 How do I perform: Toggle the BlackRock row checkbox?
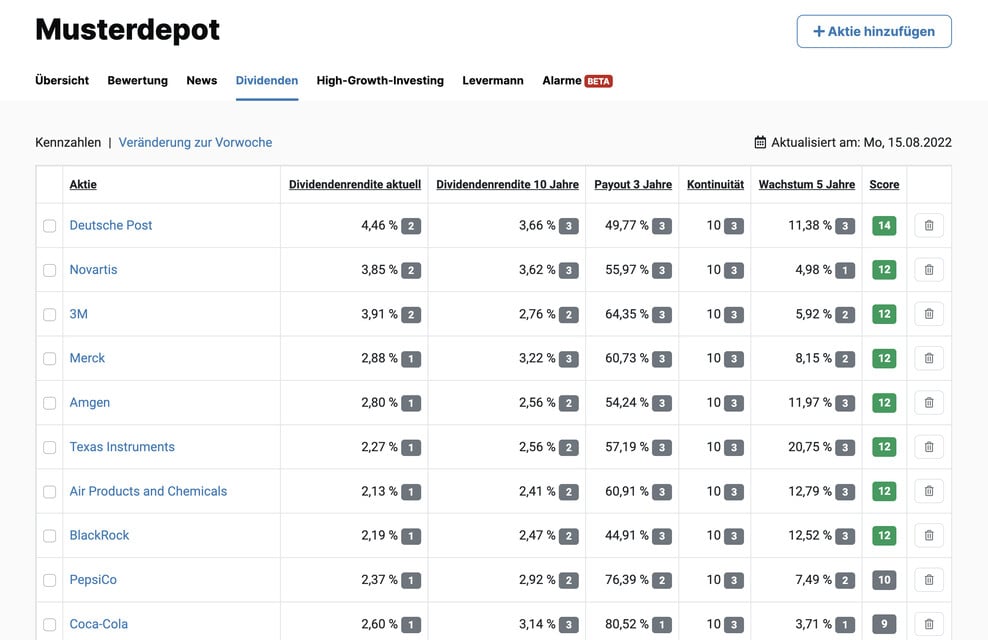coord(49,536)
